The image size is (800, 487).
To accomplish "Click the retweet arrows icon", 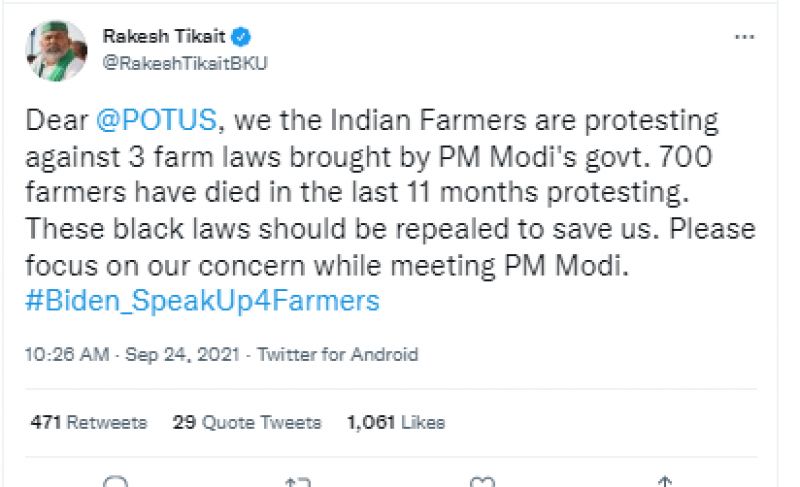I will click(x=298, y=482).
